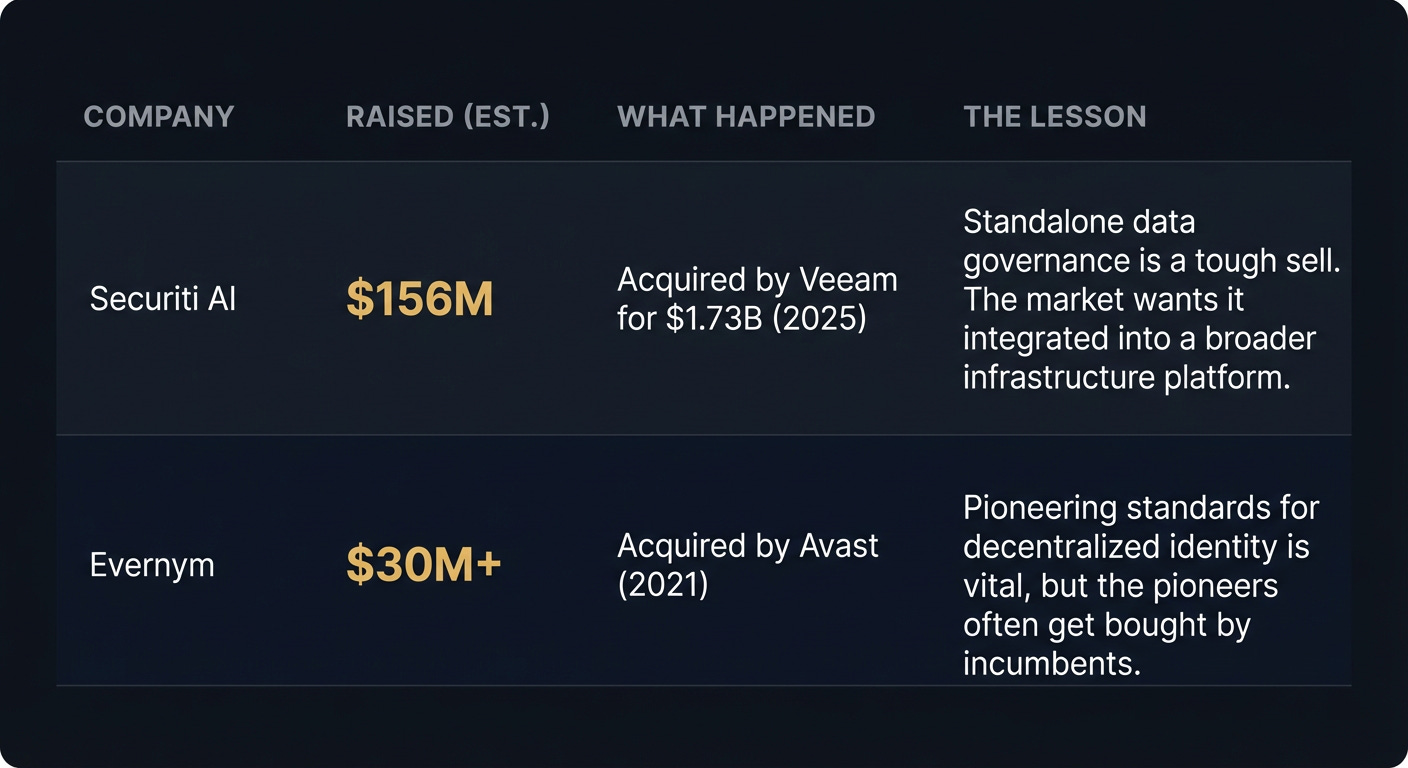Click the word 'incumbents.' in lesson
Viewport: 1408px width, 768px height.
pos(1052,663)
